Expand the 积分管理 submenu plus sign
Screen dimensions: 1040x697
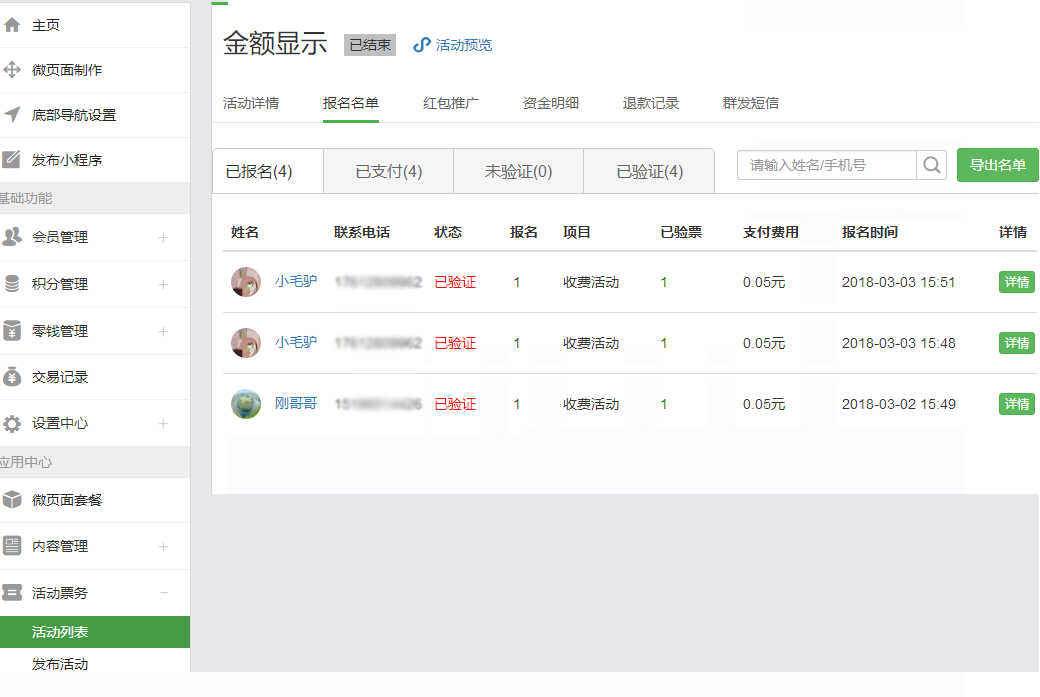(x=163, y=285)
